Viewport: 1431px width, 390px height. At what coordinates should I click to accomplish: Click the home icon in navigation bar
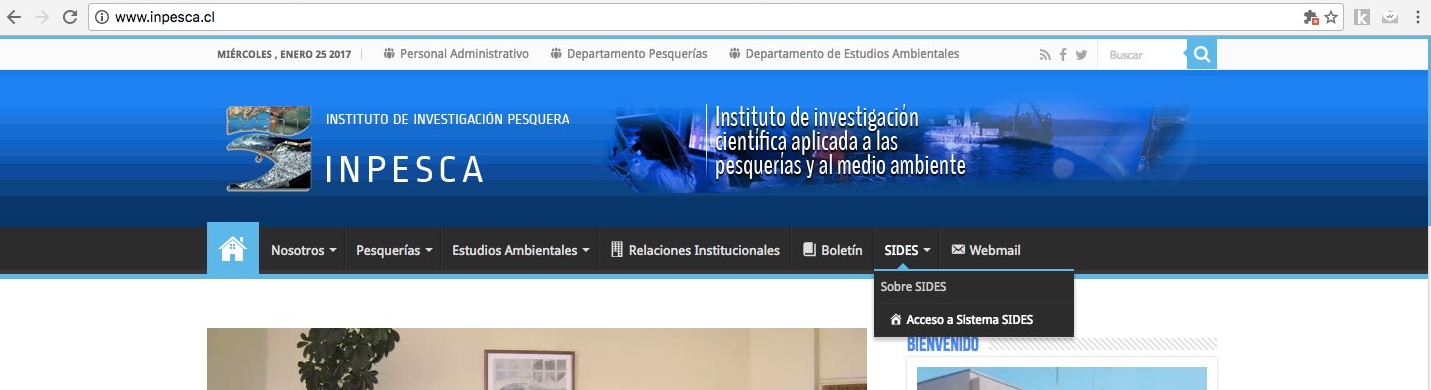point(232,248)
